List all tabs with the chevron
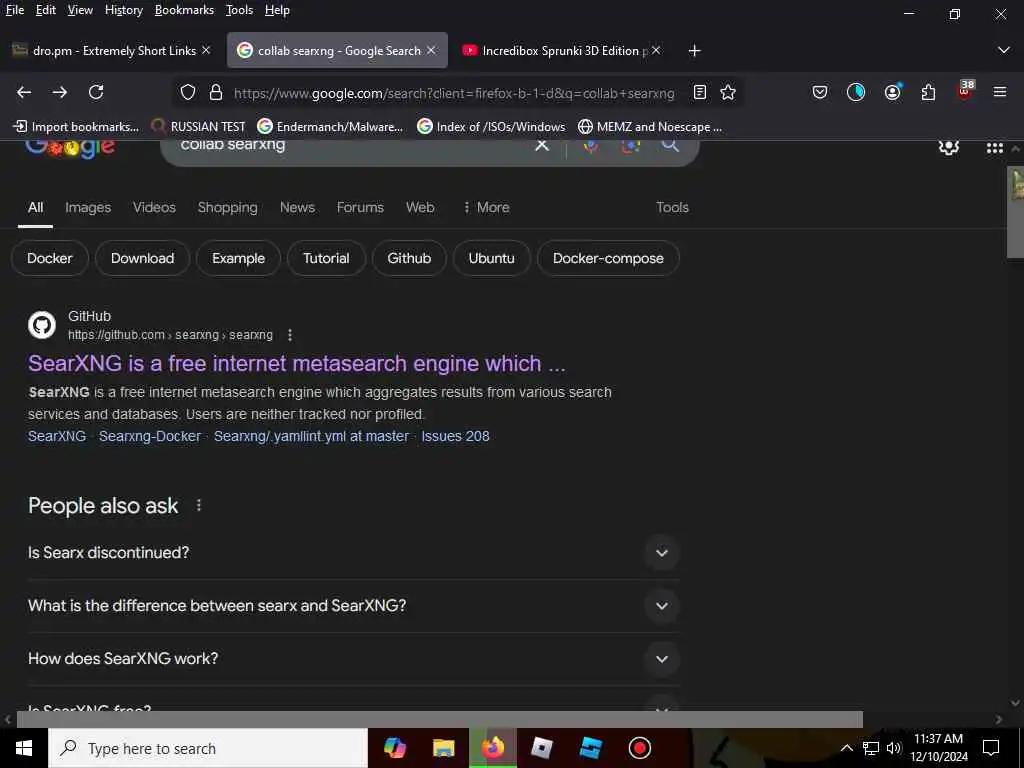1024x768 pixels. click(x=1004, y=50)
